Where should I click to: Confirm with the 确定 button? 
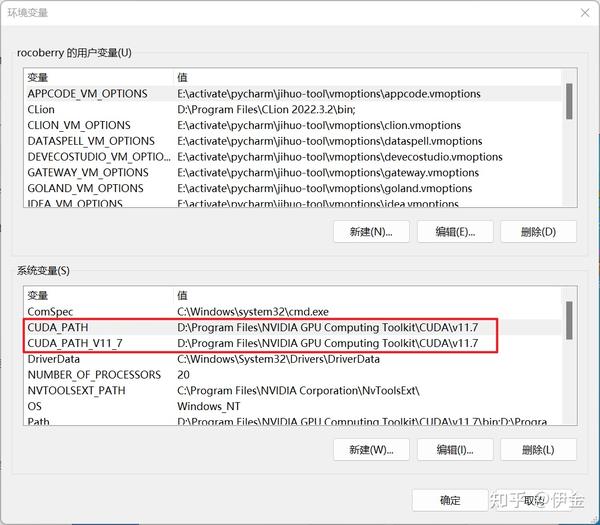[450, 500]
